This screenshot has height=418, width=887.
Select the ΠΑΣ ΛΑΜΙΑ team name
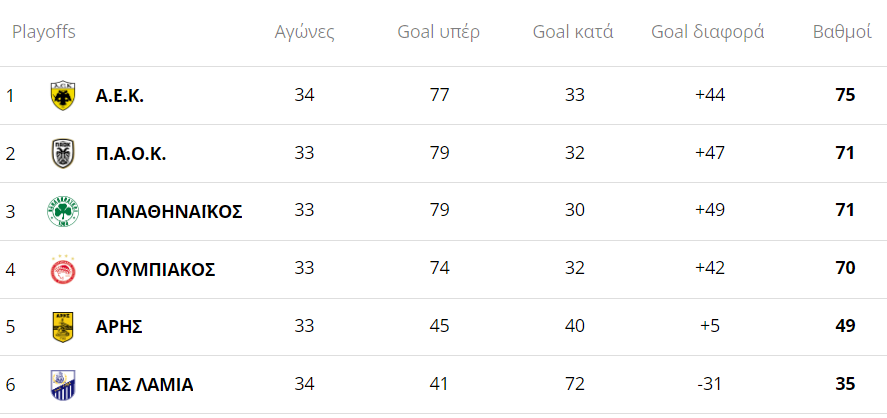click(144, 385)
